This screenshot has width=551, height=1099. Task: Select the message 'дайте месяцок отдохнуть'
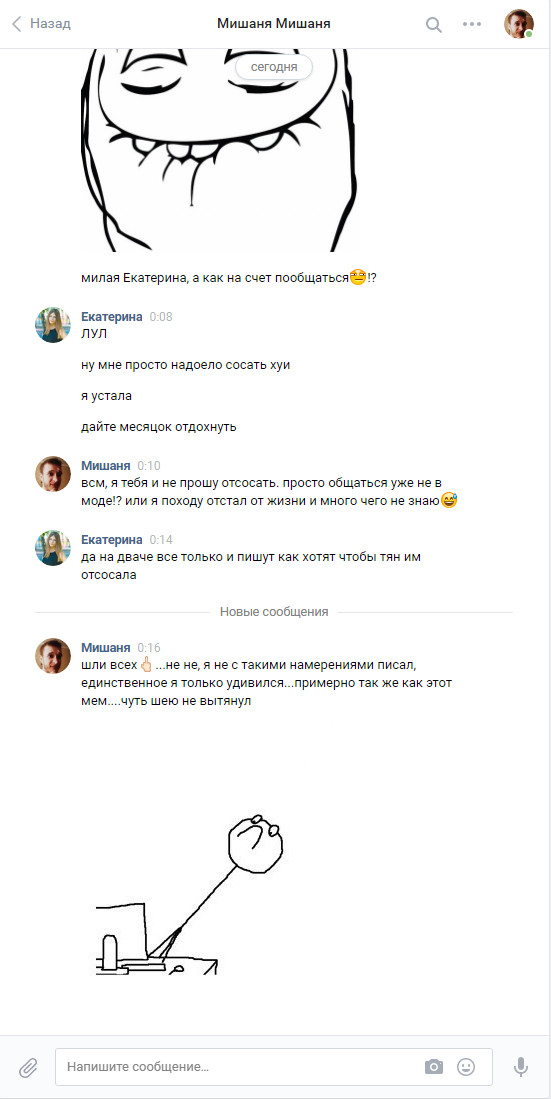tap(159, 427)
